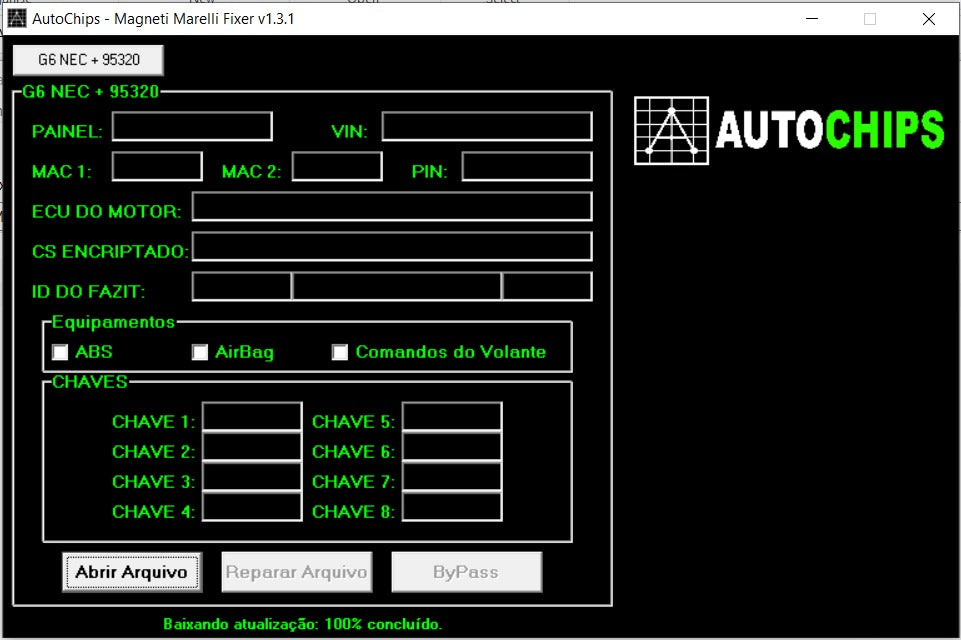The width and height of the screenshot is (961, 640).
Task: Click the ECU DO MOTOR field
Action: pyautogui.click(x=392, y=207)
